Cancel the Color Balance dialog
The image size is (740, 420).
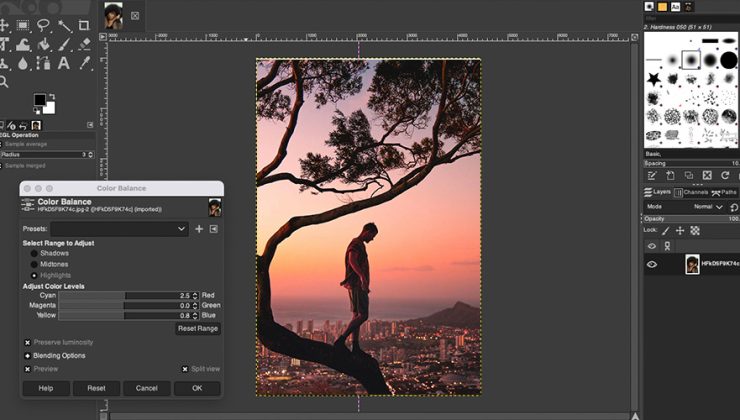(x=147, y=388)
